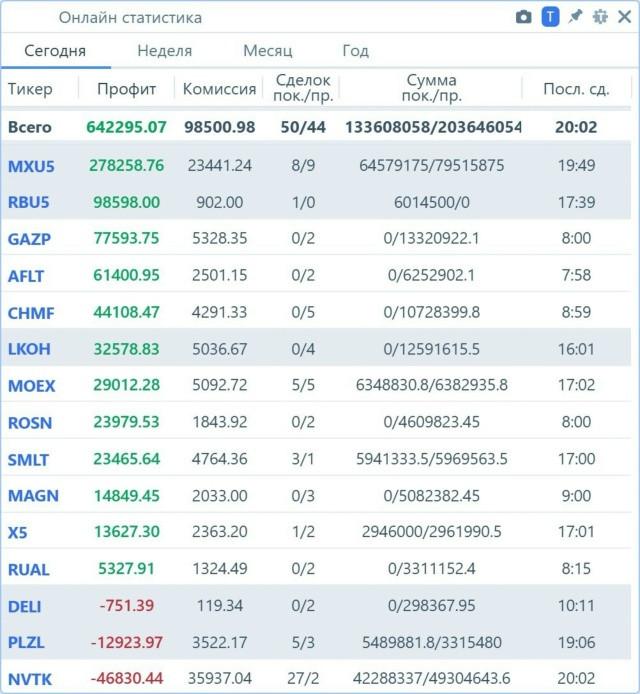640x694 pixels.
Task: Click RUAL sum 0/3311152.4
Action: 432,568
